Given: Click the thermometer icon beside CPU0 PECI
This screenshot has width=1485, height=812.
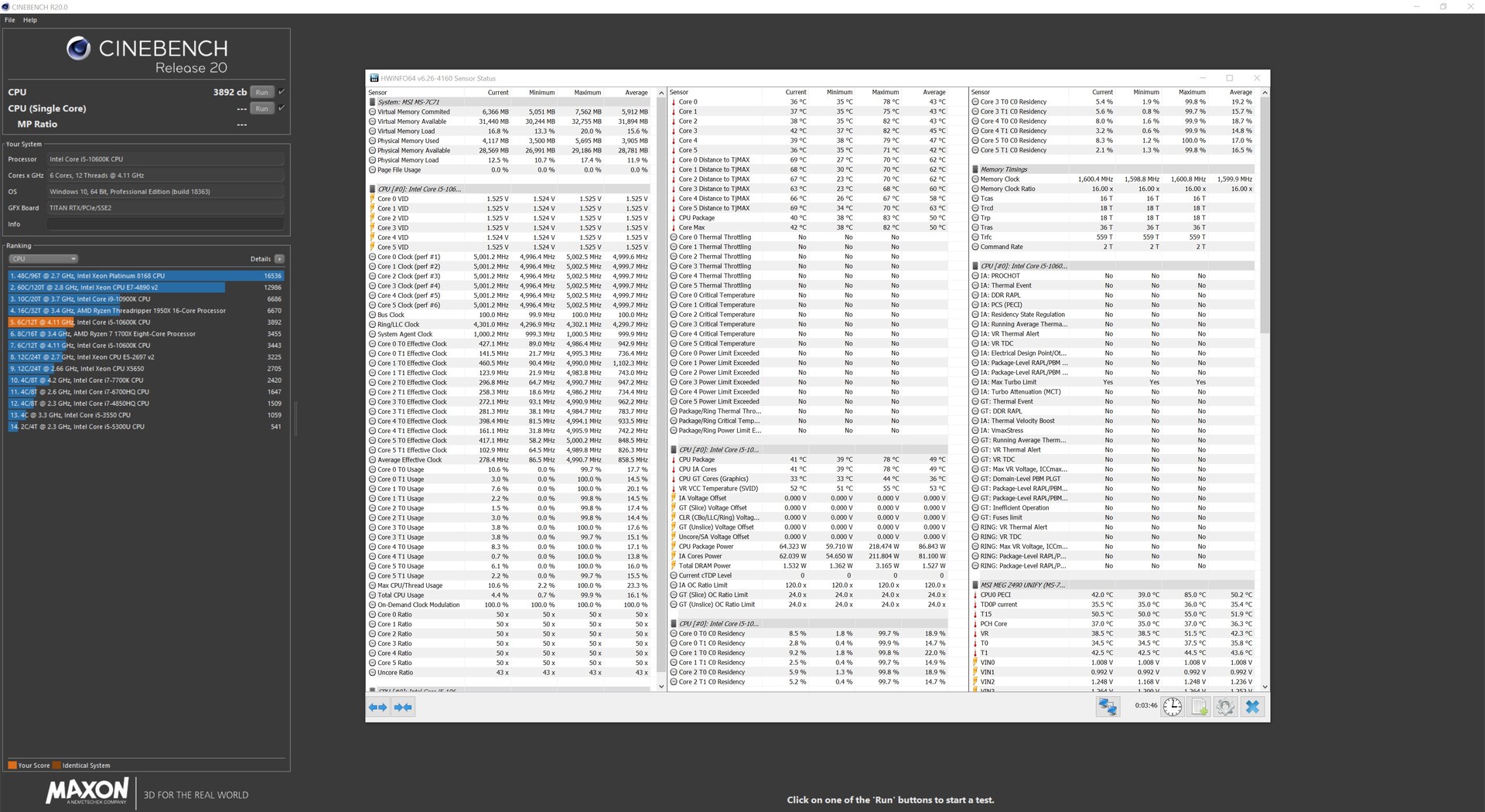Looking at the screenshot, I should (975, 595).
